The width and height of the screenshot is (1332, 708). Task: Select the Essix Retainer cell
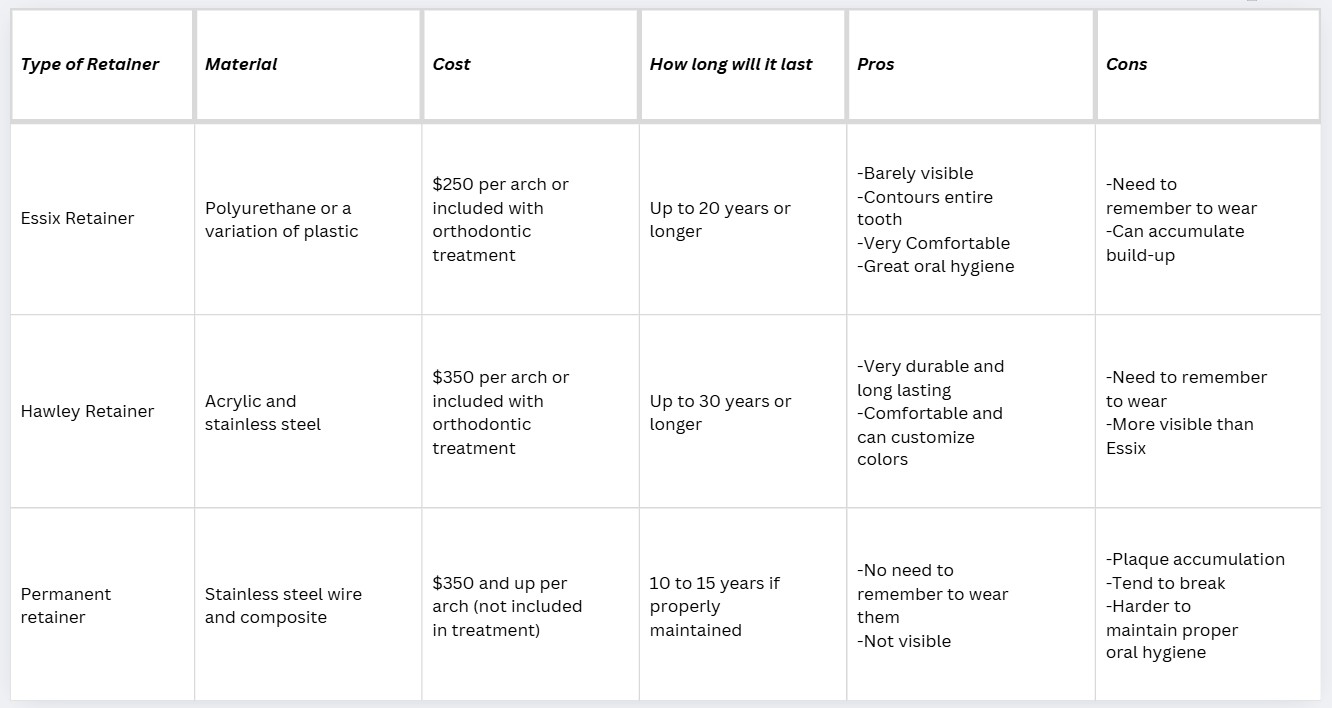[x=102, y=219]
